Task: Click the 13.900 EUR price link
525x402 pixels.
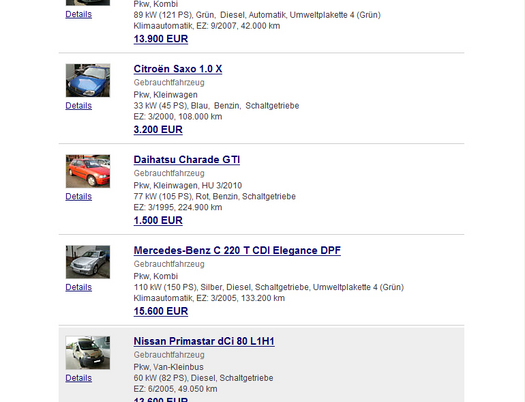Action: pos(161,39)
